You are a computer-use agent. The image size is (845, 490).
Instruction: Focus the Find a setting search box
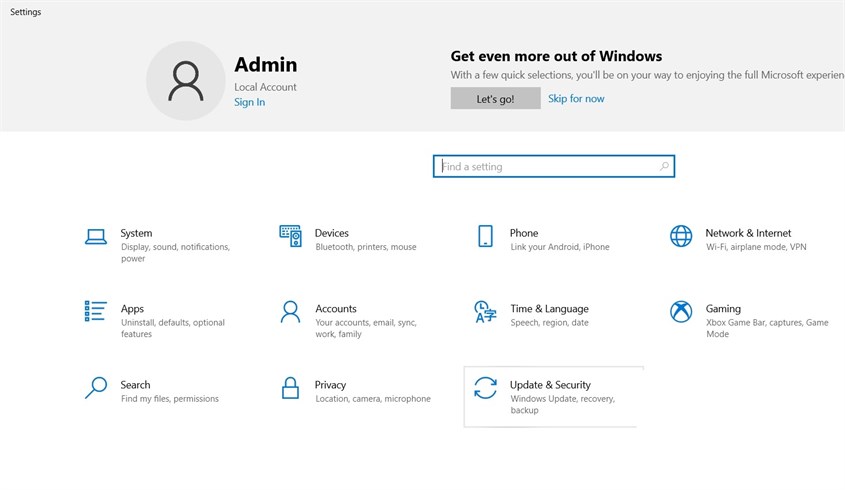click(545, 167)
